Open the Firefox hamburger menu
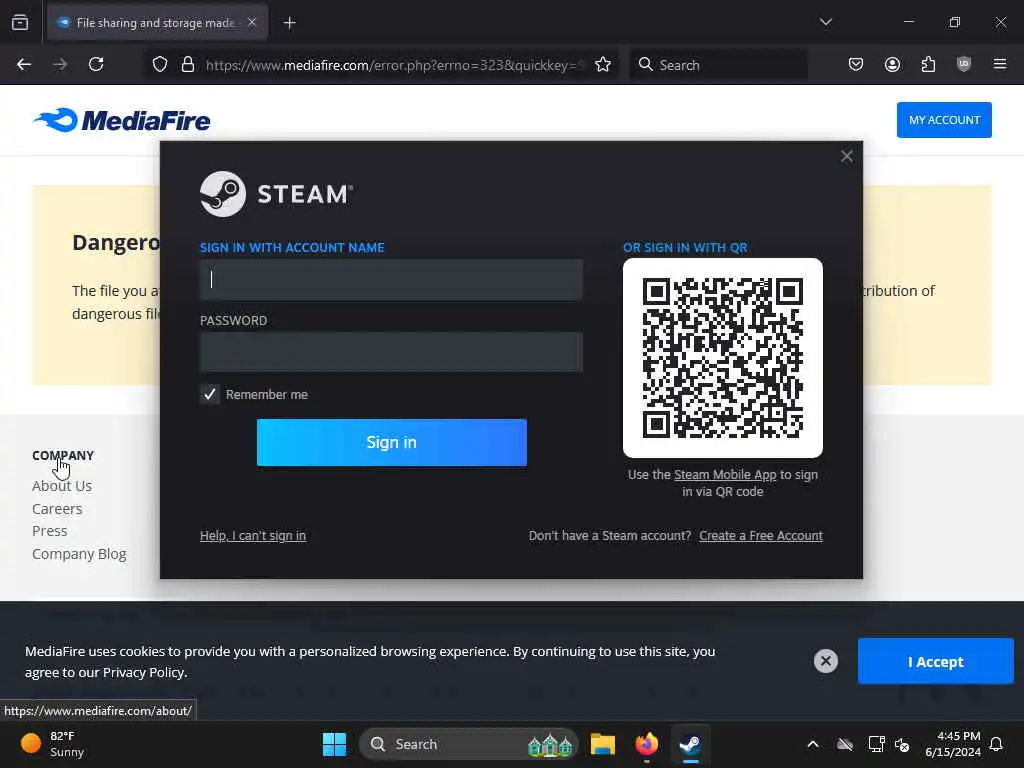Image resolution: width=1024 pixels, height=768 pixels. pyautogui.click(x=1000, y=65)
